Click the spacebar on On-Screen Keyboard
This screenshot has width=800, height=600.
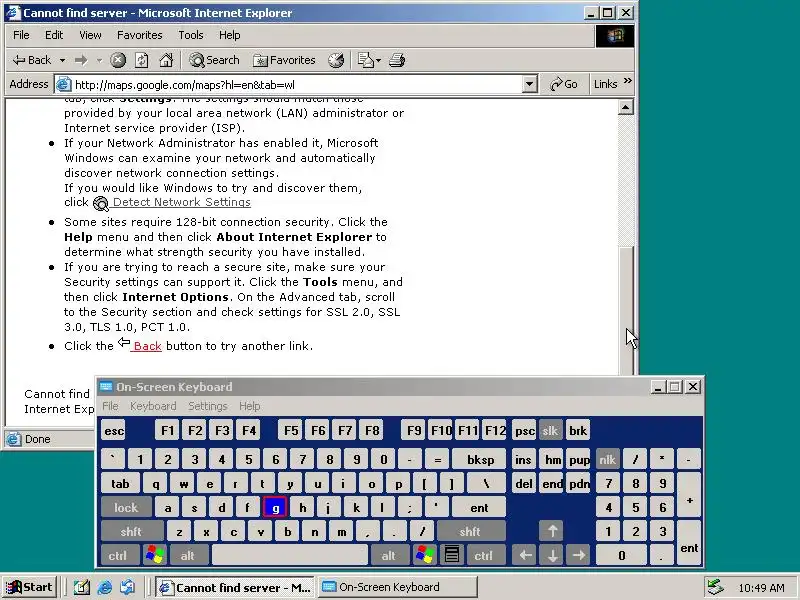(x=290, y=555)
